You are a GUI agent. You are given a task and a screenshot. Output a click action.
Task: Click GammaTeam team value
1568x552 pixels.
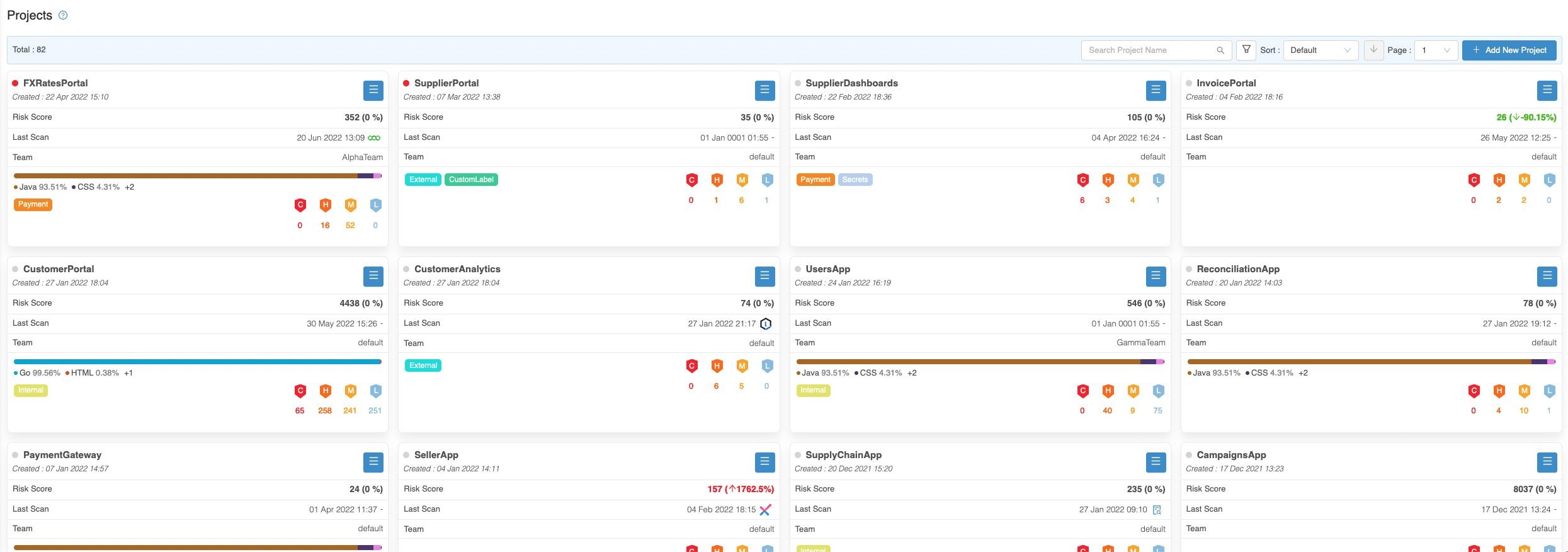(1140, 343)
